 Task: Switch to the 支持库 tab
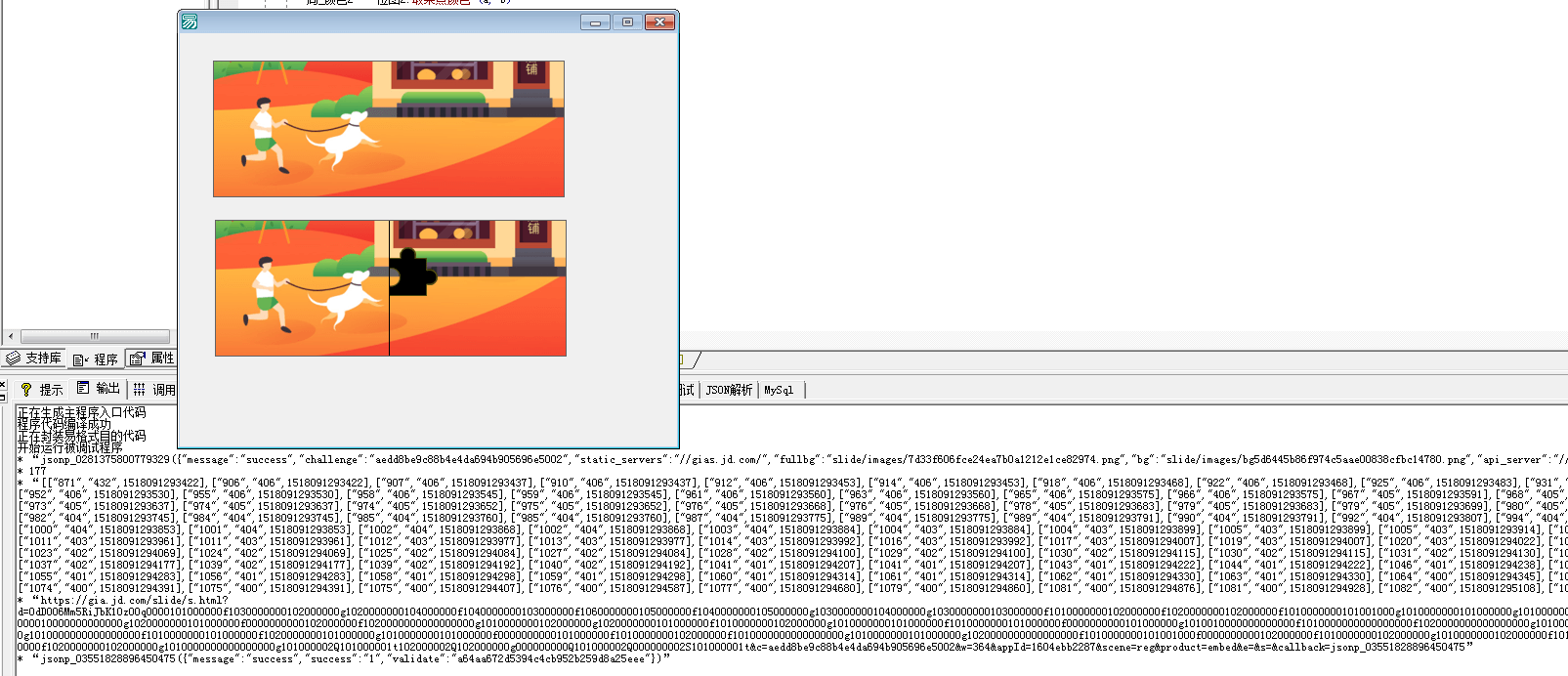tap(34, 359)
